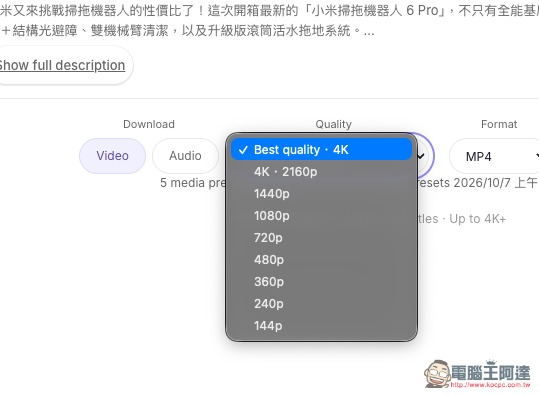The width and height of the screenshot is (539, 396).
Task: Choose 144p quality option
Action: pyautogui.click(x=321, y=326)
